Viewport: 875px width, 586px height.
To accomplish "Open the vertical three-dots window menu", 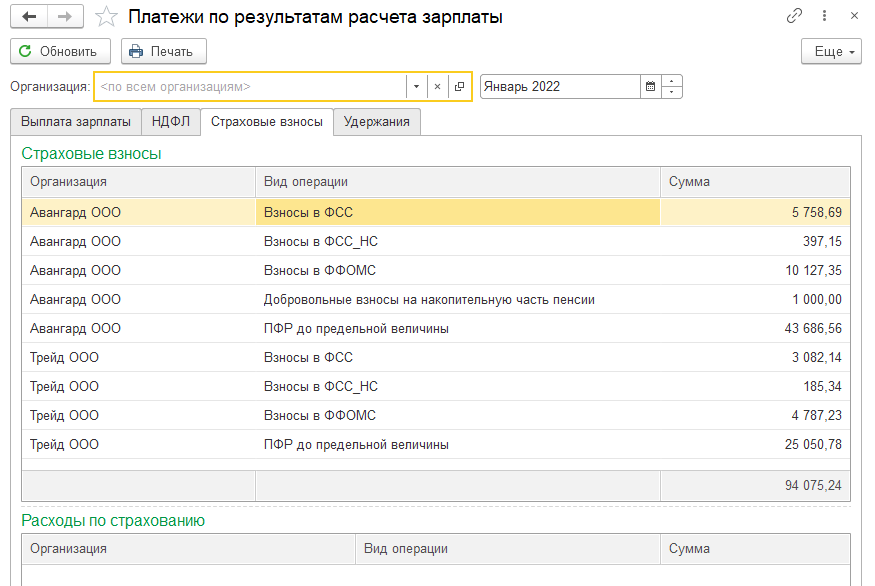I will coord(825,16).
